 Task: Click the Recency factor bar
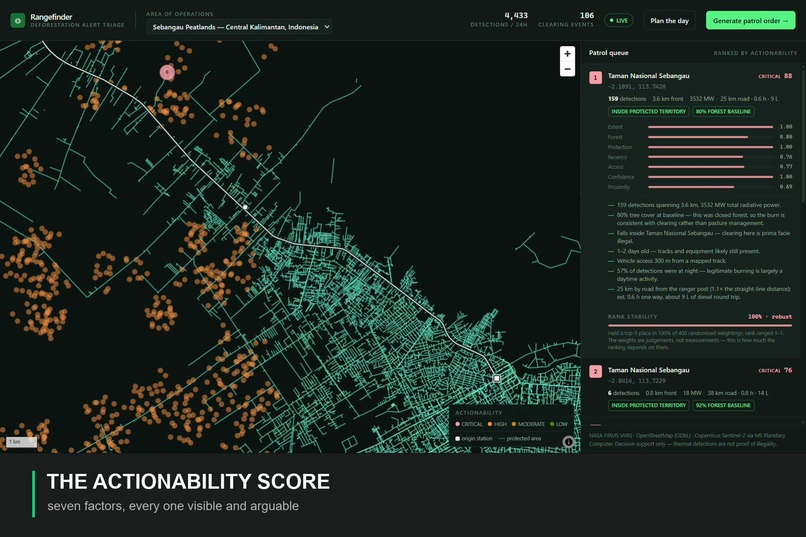(x=710, y=157)
